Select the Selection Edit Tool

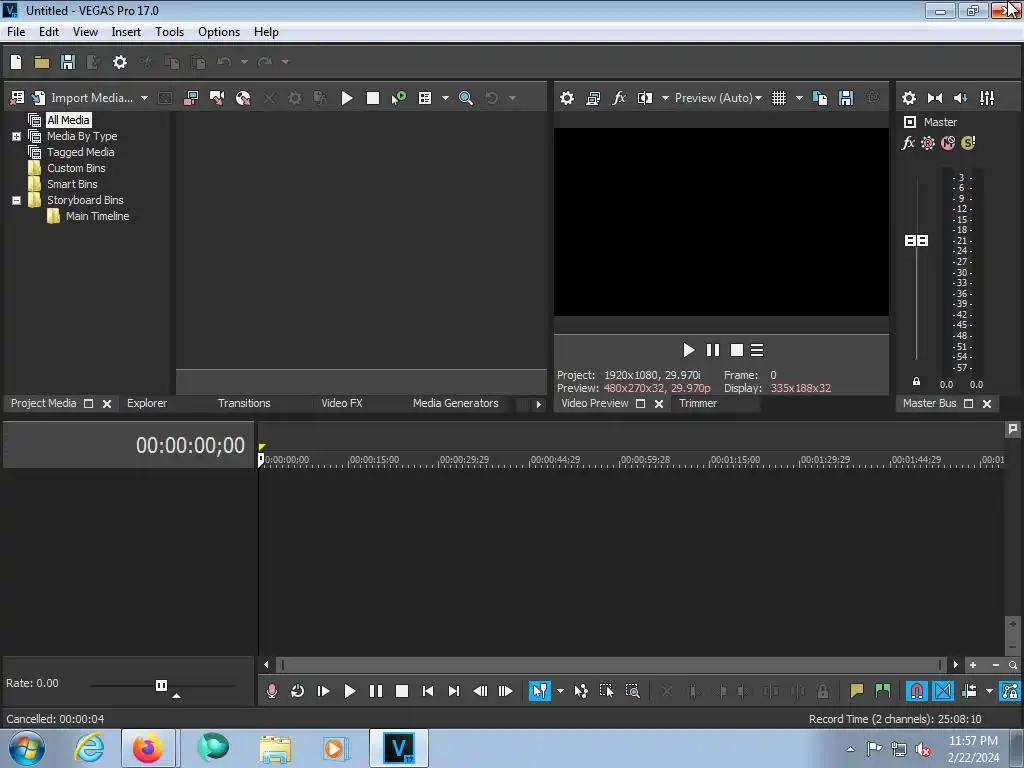606,691
